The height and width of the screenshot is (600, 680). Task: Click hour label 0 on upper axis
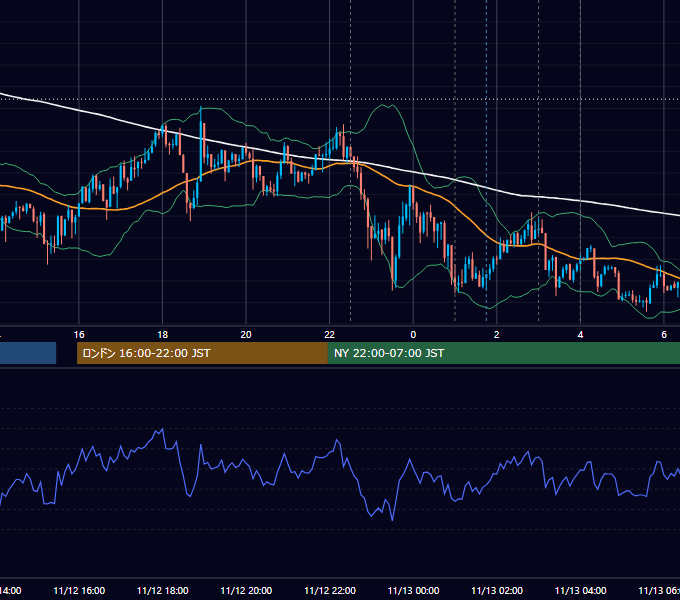[x=413, y=335]
